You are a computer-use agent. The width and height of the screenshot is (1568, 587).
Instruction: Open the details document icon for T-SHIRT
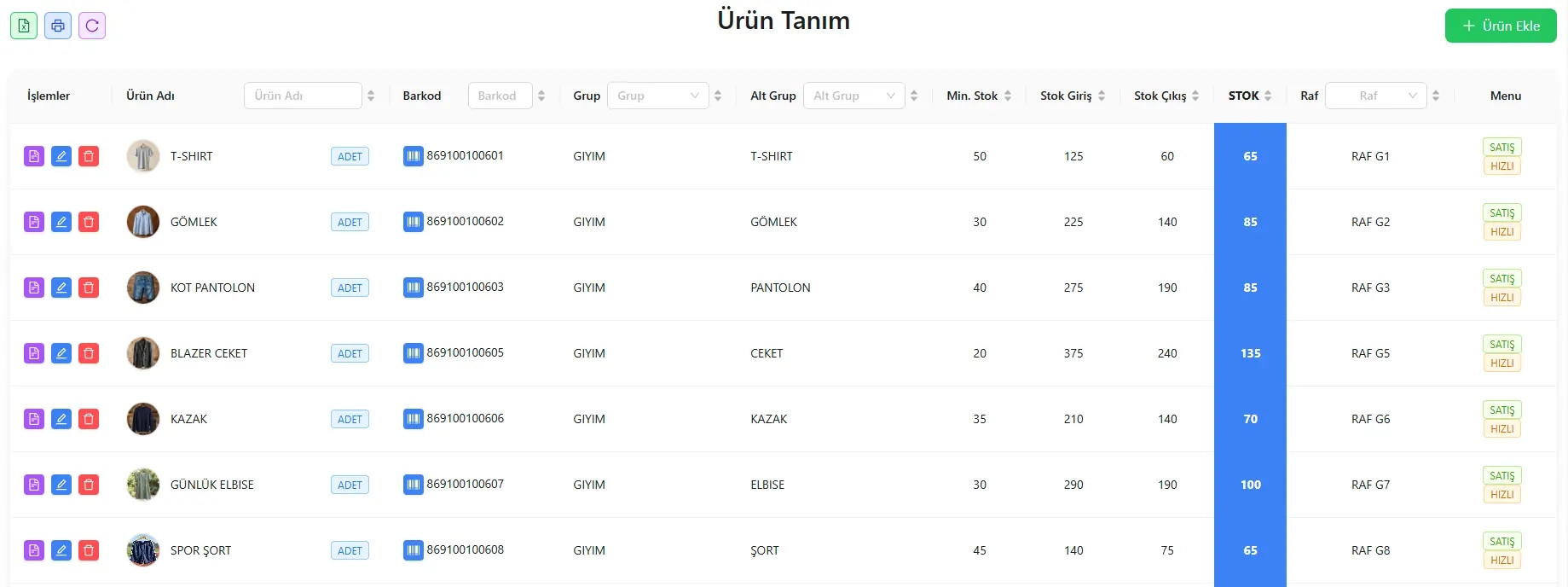pos(34,156)
